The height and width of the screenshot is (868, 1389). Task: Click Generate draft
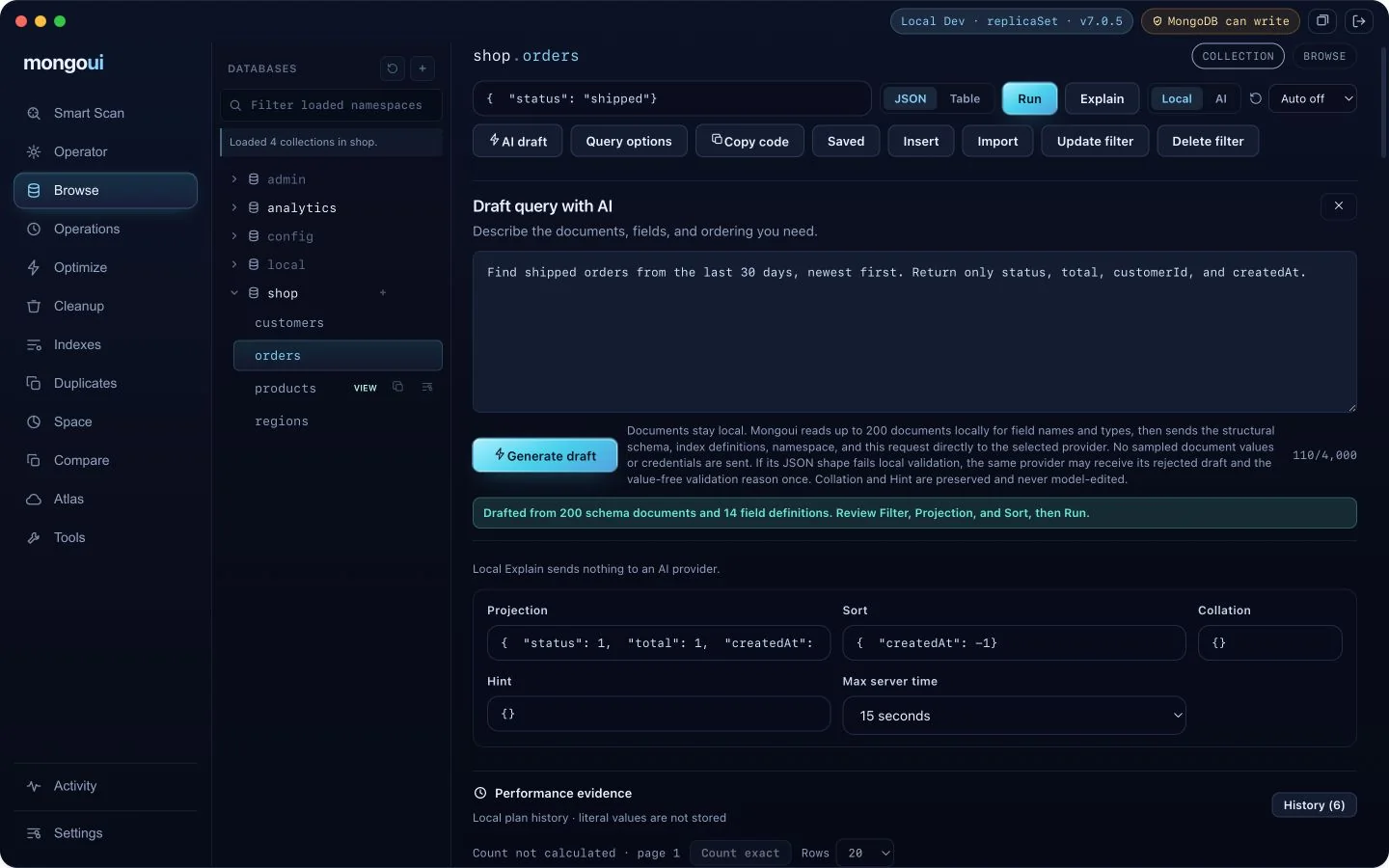[545, 455]
